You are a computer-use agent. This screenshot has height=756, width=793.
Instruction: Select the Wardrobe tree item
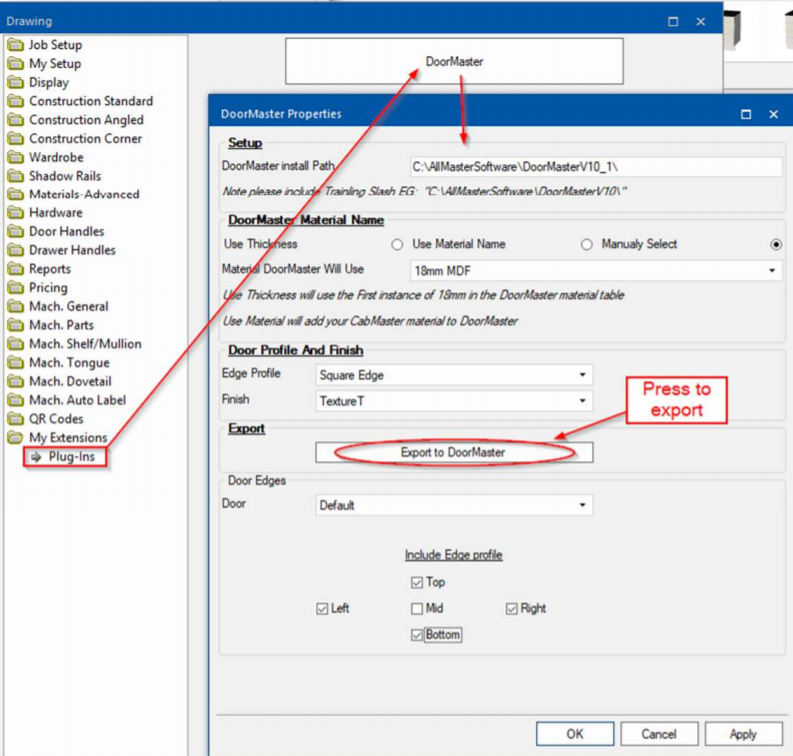(x=56, y=157)
